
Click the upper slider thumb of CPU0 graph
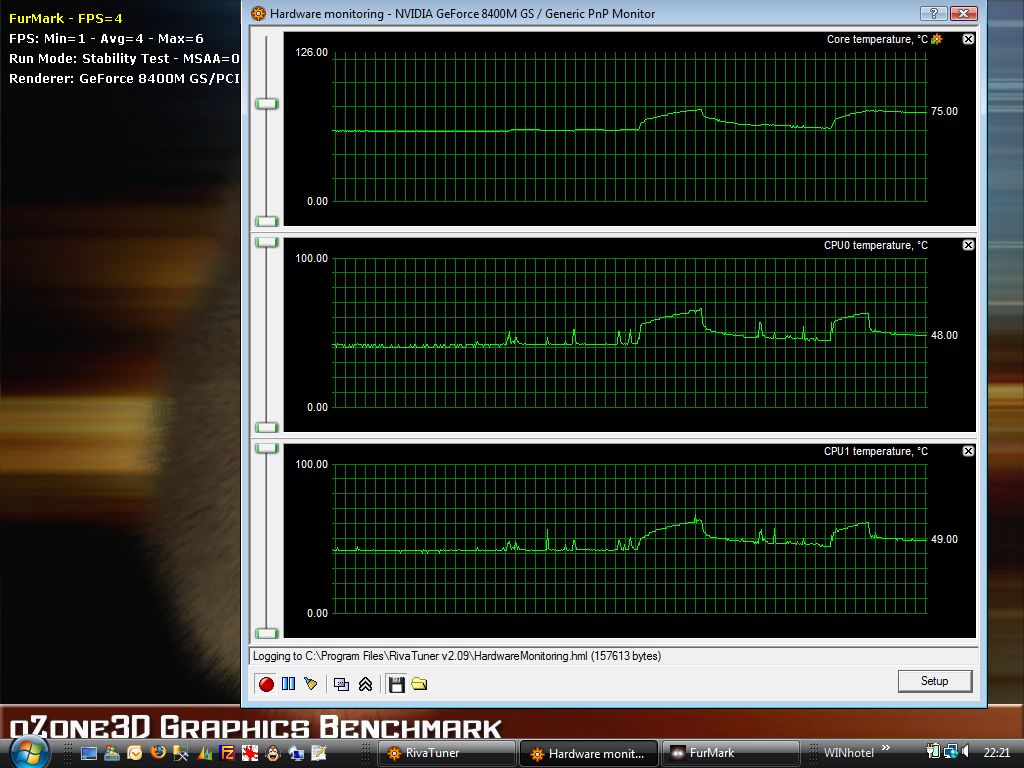(x=266, y=242)
